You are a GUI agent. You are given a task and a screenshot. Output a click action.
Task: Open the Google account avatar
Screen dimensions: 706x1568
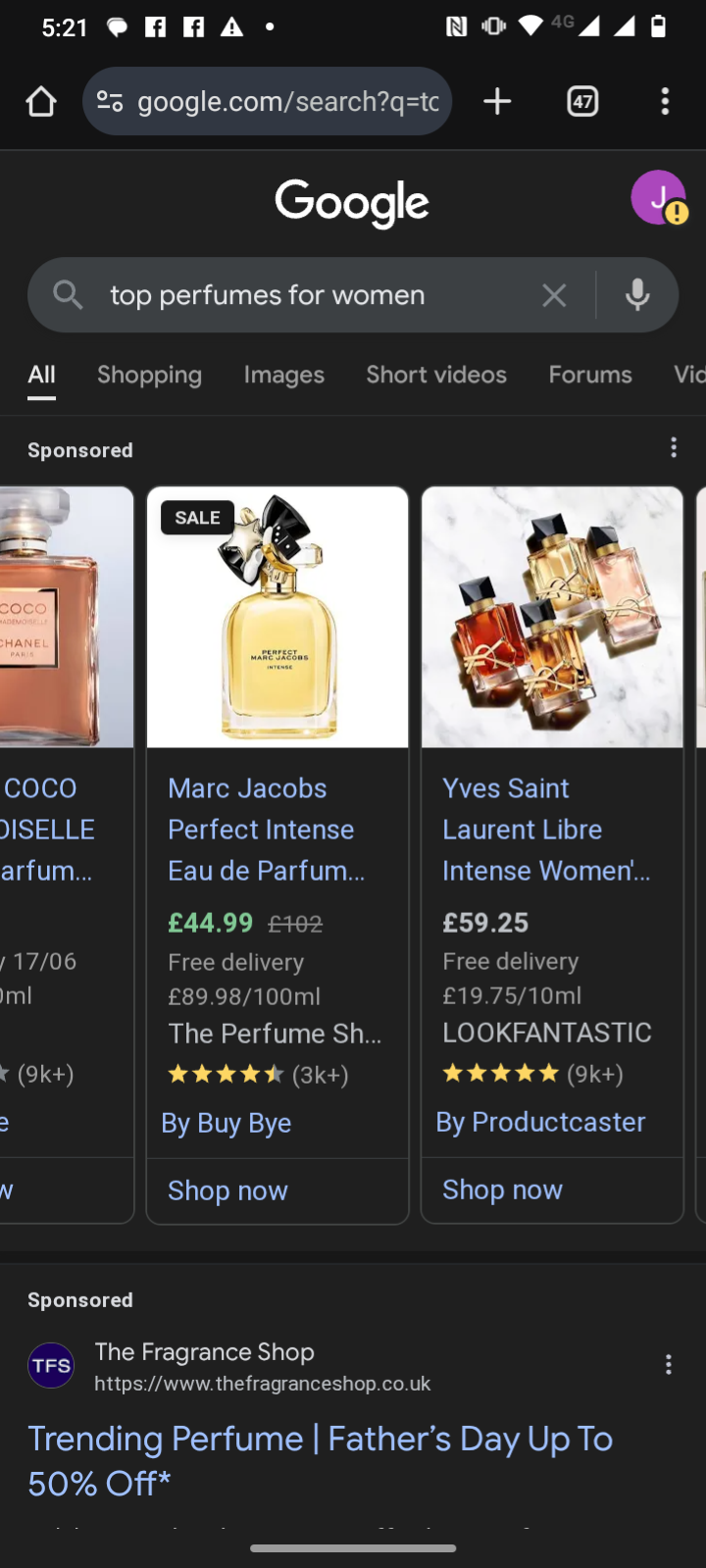658,197
